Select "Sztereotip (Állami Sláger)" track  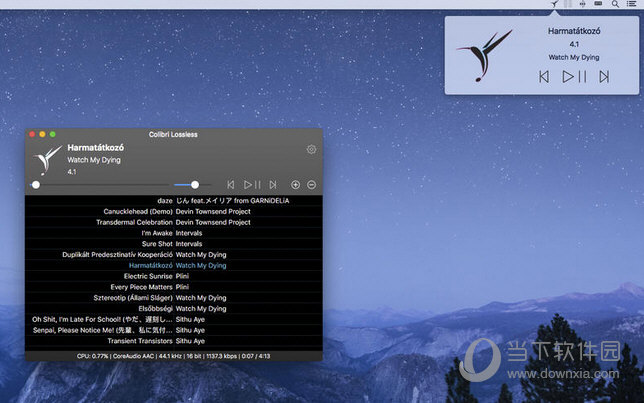coord(174,298)
